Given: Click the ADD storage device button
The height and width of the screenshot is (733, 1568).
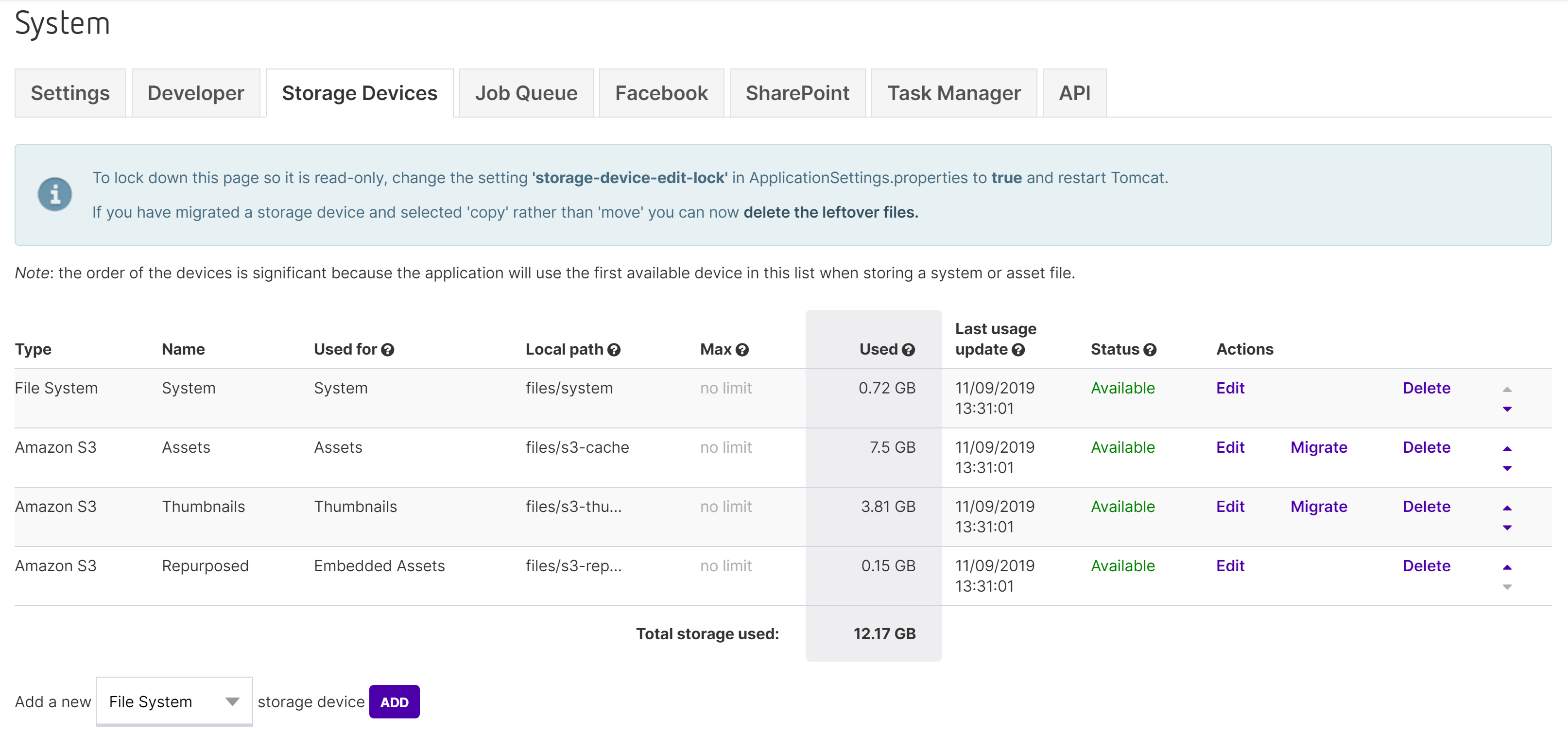Looking at the screenshot, I should pyautogui.click(x=395, y=702).
